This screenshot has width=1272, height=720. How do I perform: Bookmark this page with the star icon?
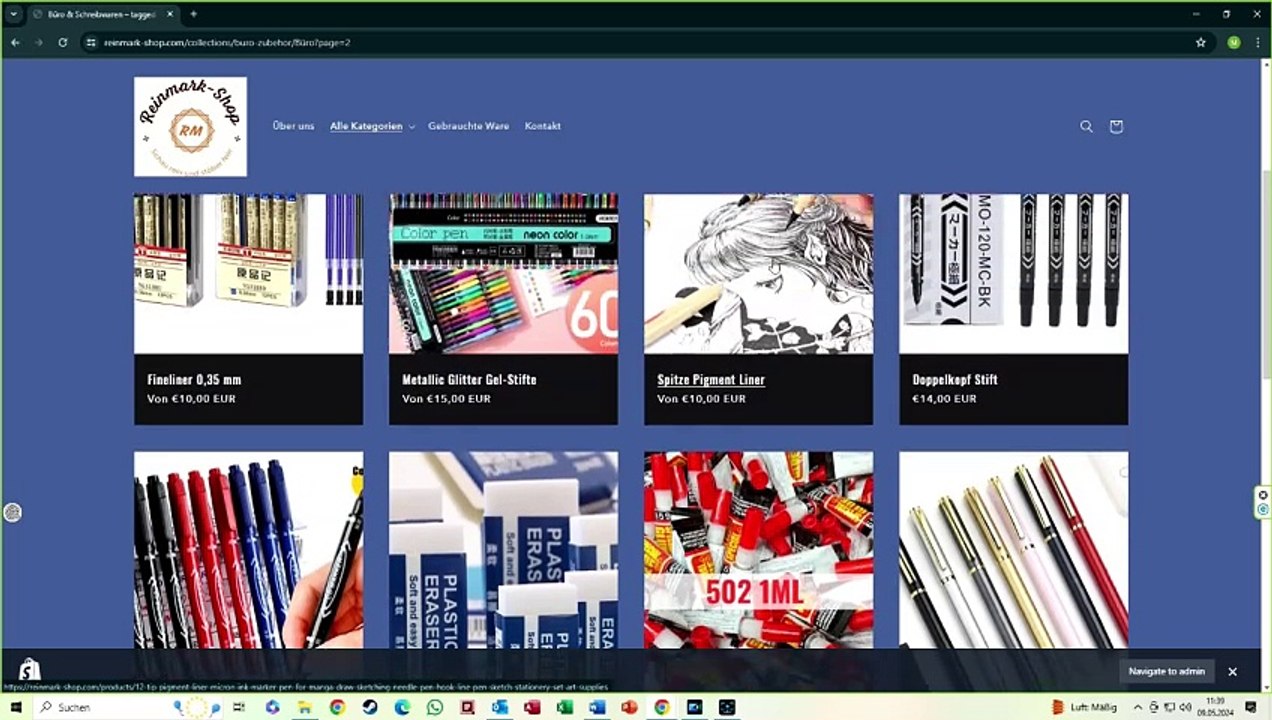[1201, 42]
